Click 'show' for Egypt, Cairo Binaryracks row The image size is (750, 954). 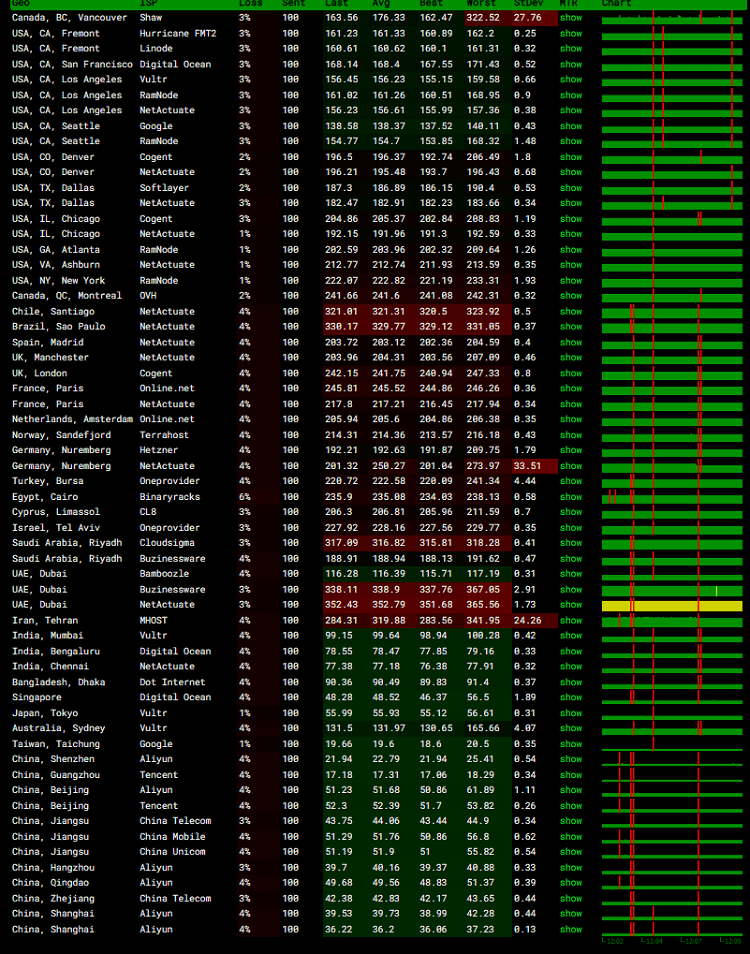pyautogui.click(x=571, y=497)
